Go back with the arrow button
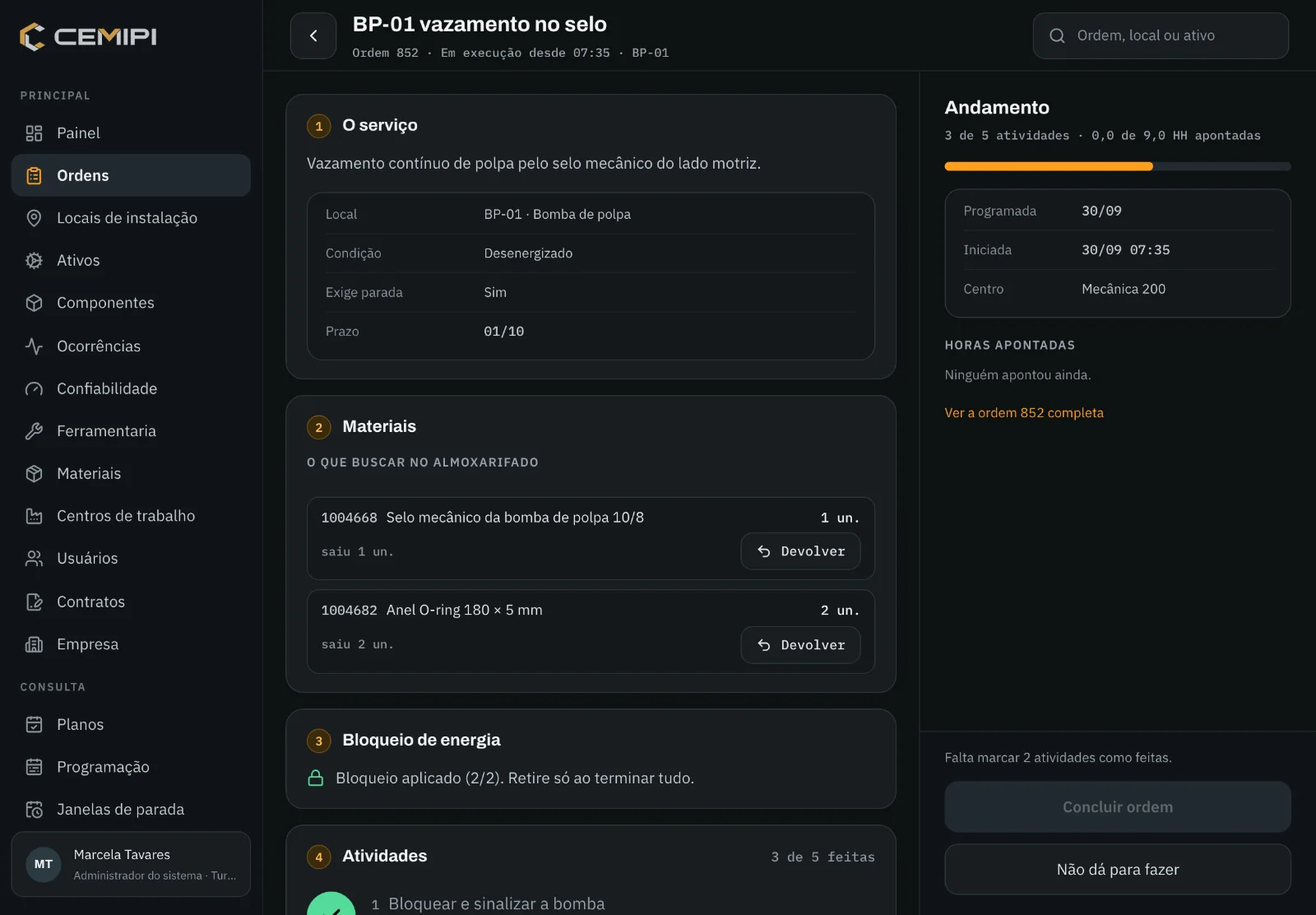The height and width of the screenshot is (915, 1316). click(x=313, y=35)
